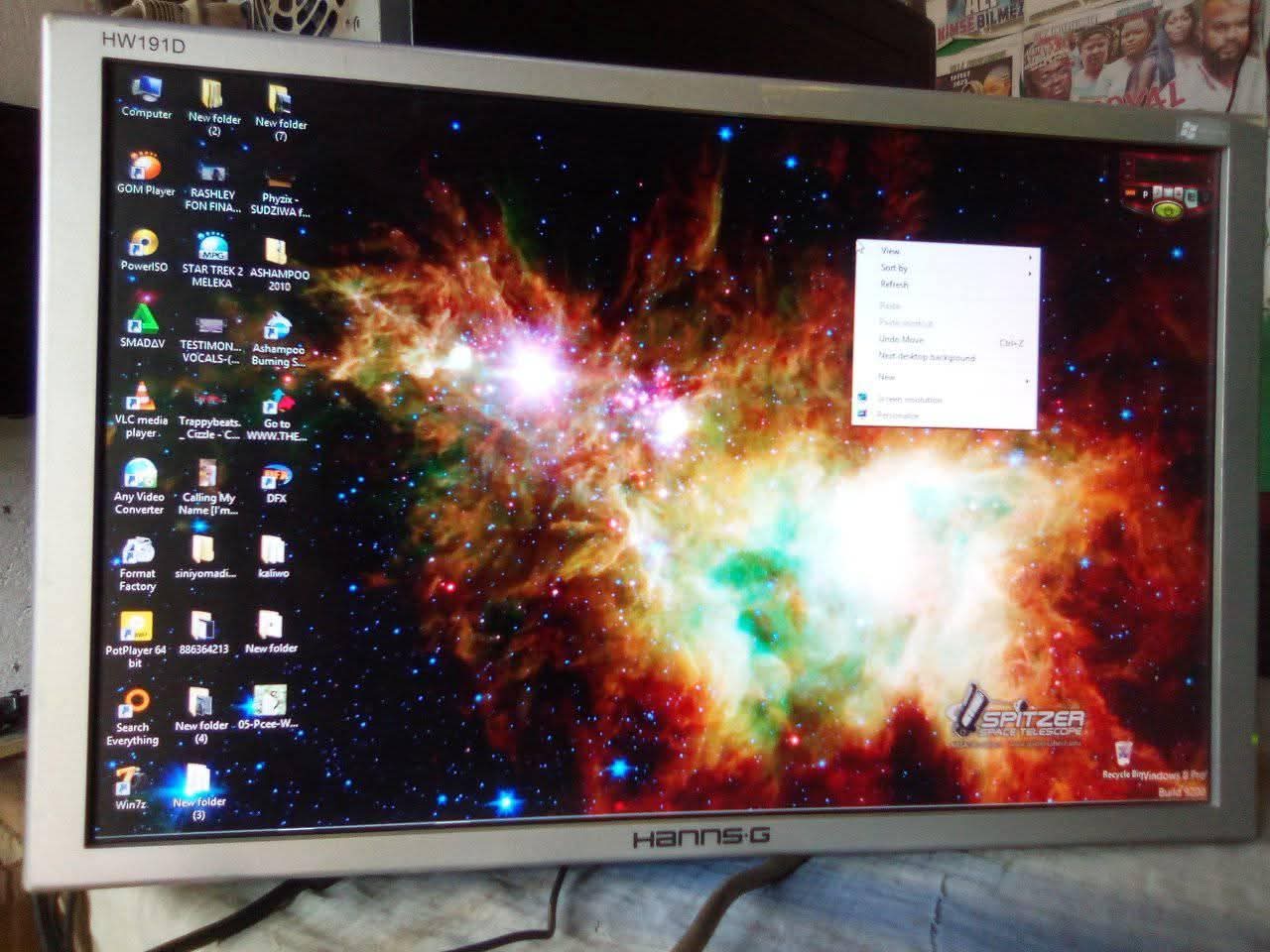Open Search Everything shortcut
The height and width of the screenshot is (952, 1270).
132,718
